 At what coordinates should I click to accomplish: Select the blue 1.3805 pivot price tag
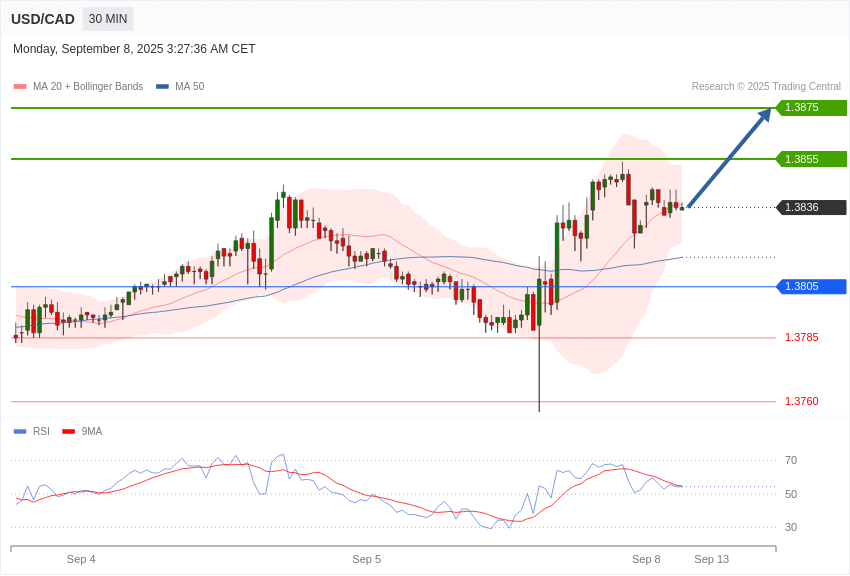point(812,287)
